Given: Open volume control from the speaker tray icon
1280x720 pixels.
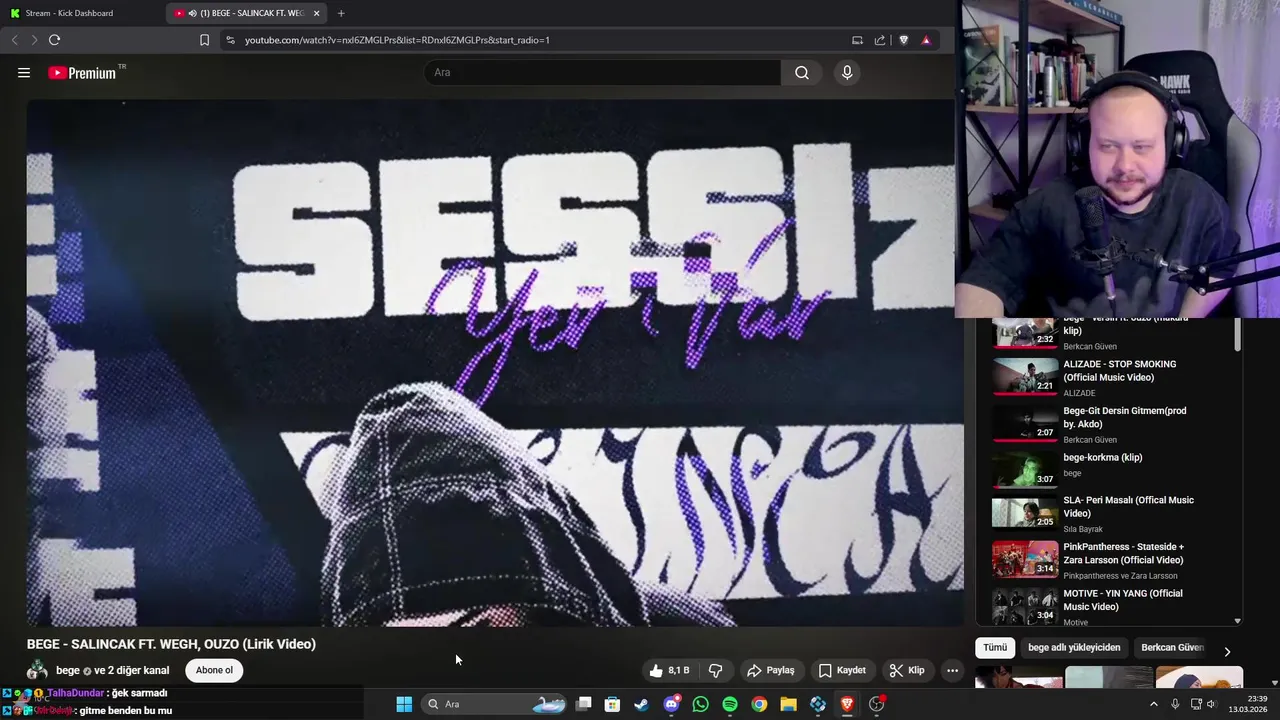Looking at the screenshot, I should pyautogui.click(x=1211, y=704).
